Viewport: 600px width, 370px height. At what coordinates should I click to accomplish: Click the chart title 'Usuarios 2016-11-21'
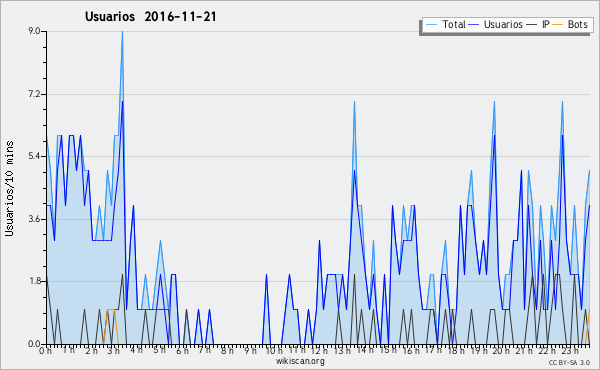click(x=150, y=16)
